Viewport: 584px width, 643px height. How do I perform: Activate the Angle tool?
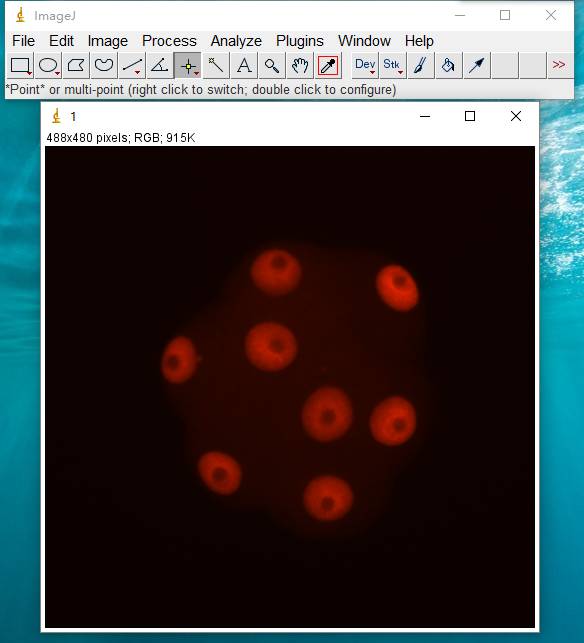pyautogui.click(x=160, y=65)
